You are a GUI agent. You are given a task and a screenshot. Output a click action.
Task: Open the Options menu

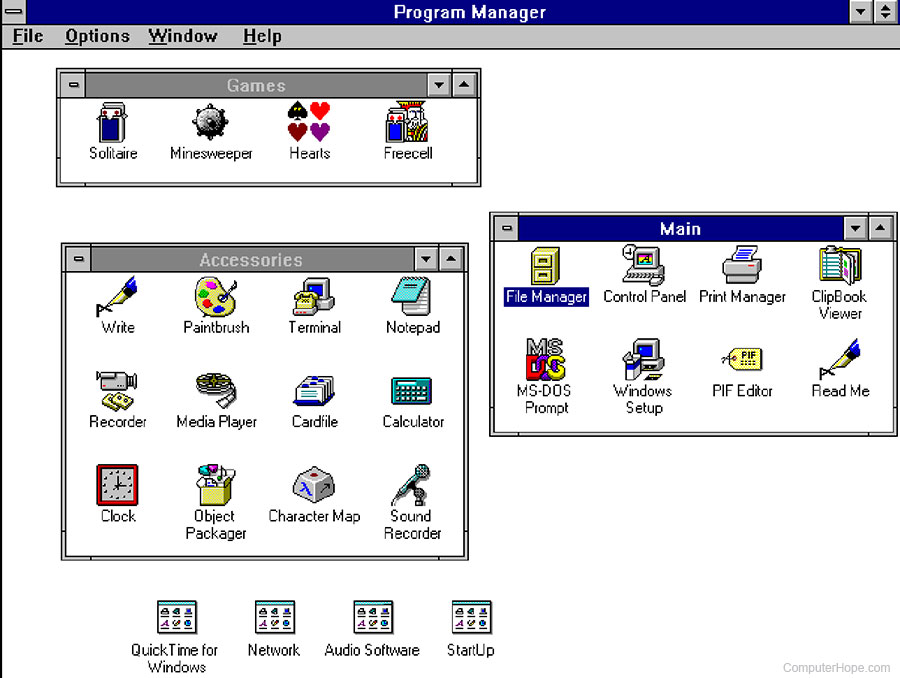pos(97,36)
